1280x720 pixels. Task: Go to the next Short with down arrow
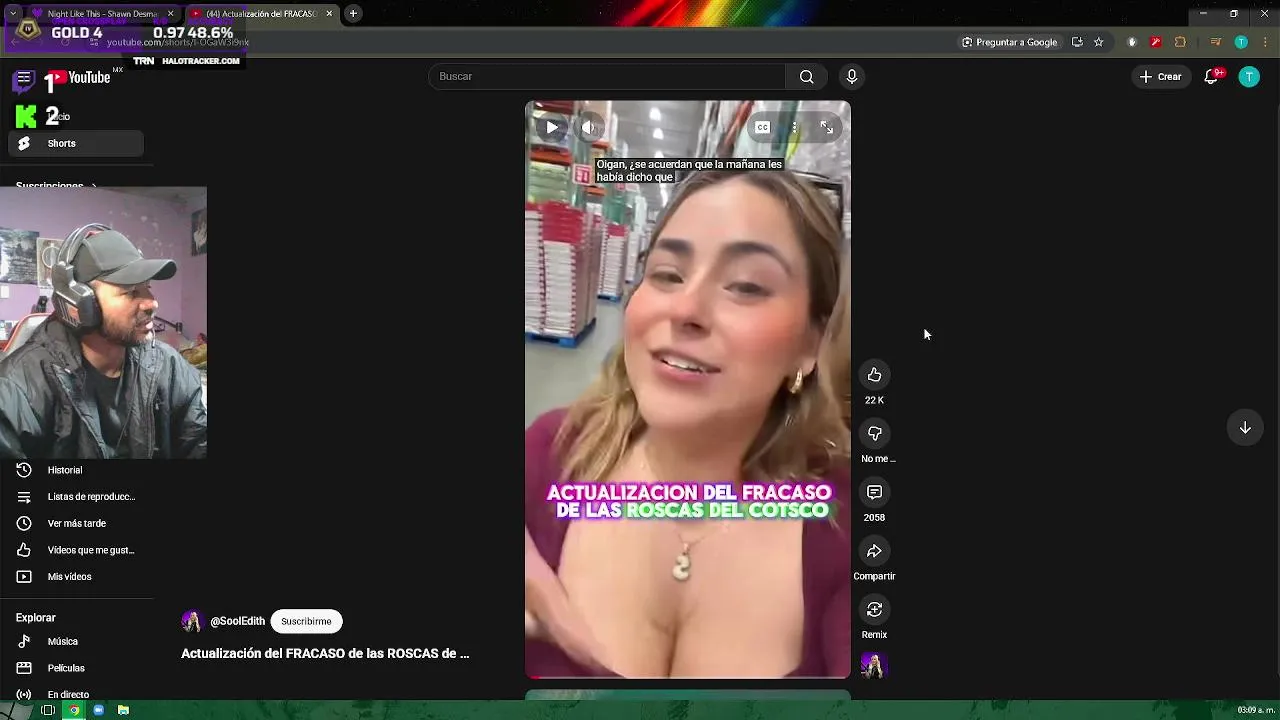(x=1245, y=428)
